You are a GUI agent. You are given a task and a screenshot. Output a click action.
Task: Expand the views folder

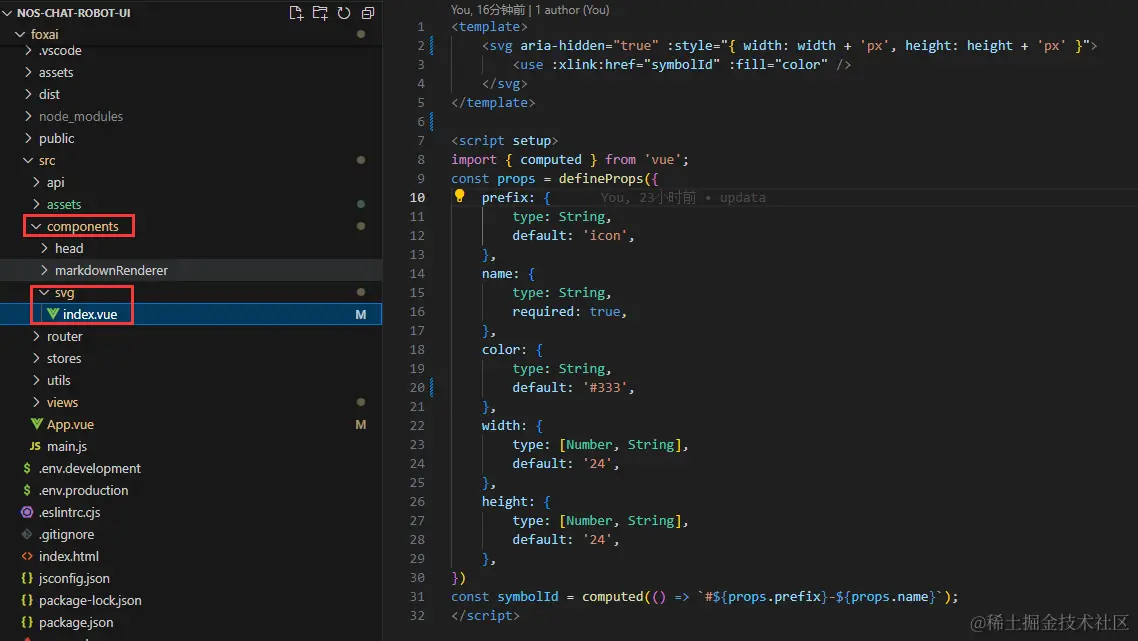point(36,402)
